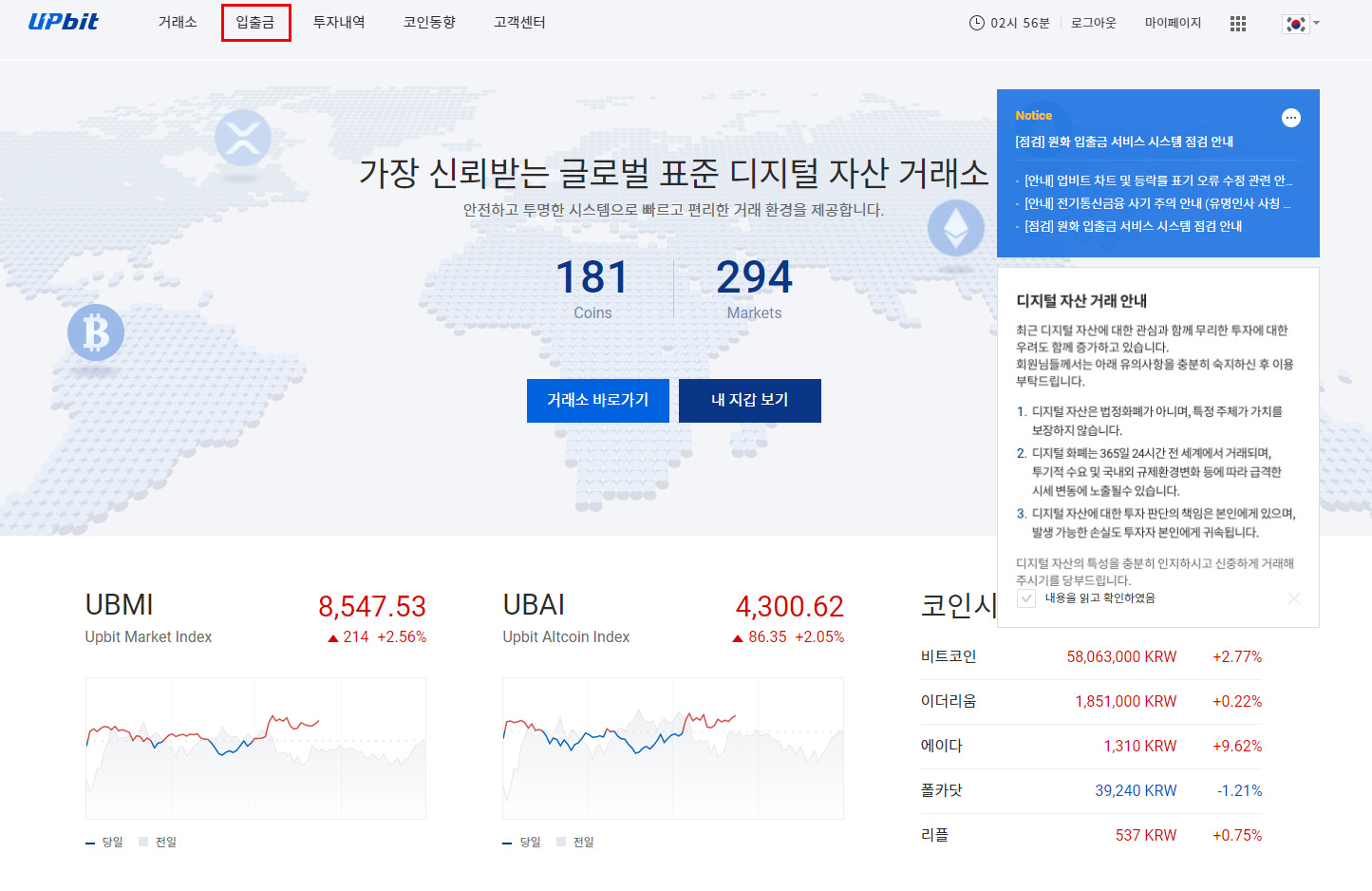Click UBAI up triangle change indicator
This screenshot has height=891, width=1372.
tap(738, 638)
